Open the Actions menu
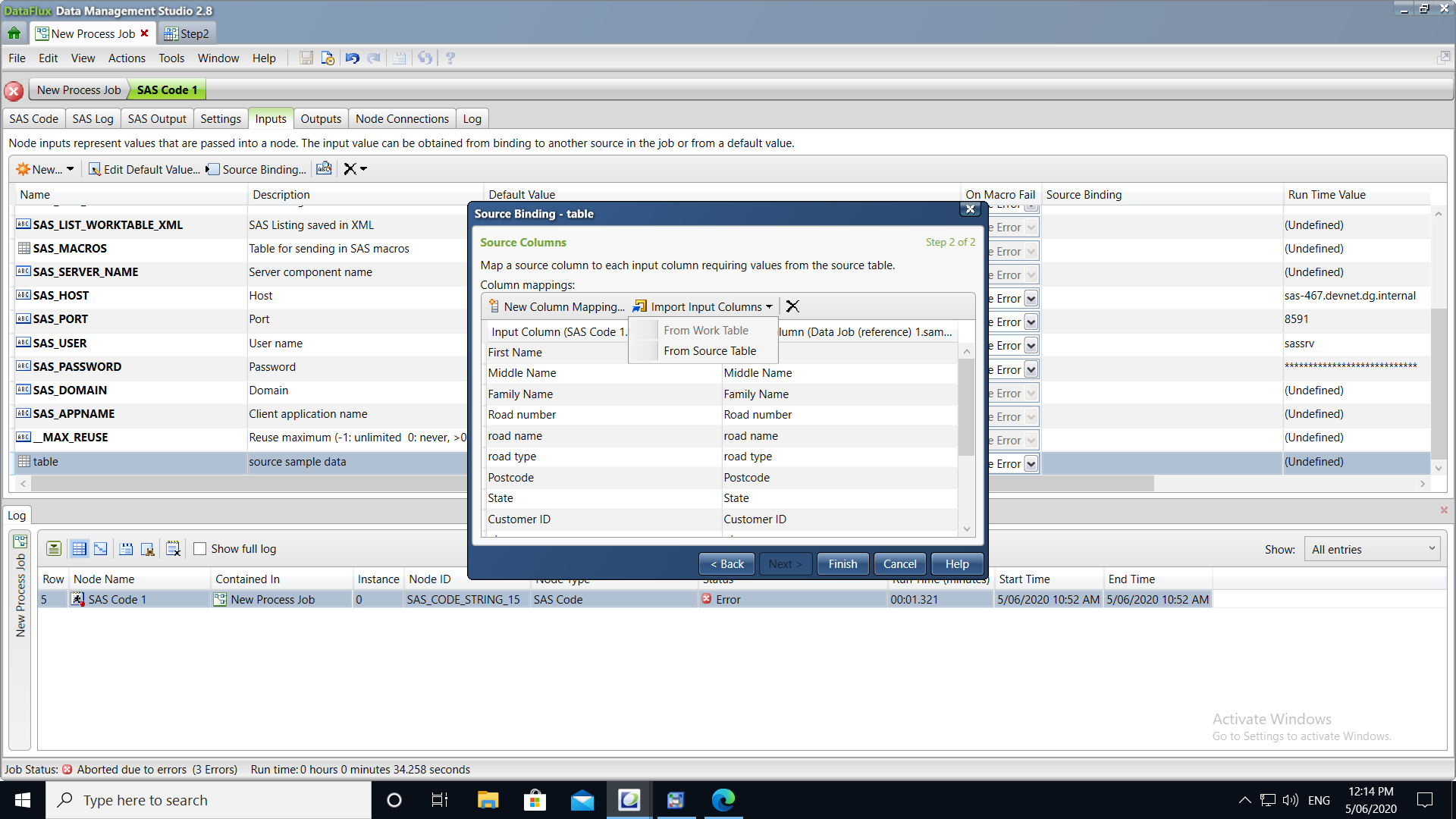Viewport: 1456px width, 819px height. (x=126, y=58)
